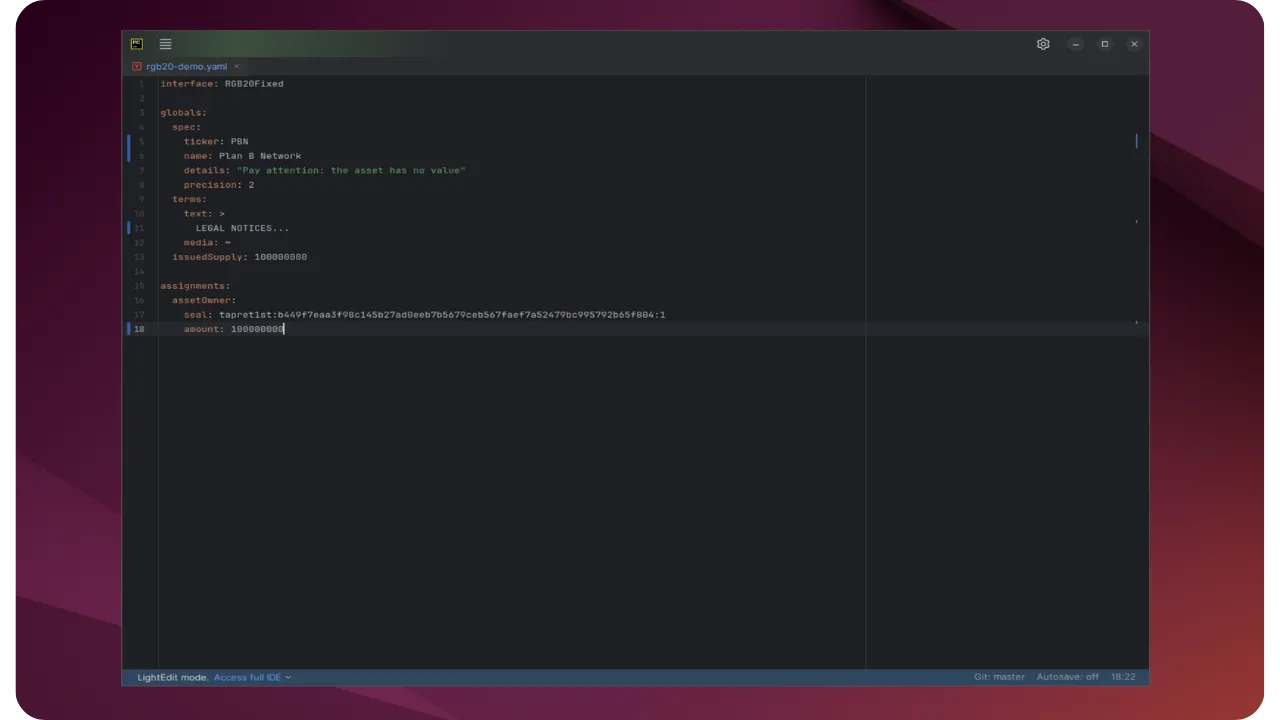Viewport: 1280px width, 720px height.
Task: Click the PyCharm application logo icon
Action: (x=136, y=43)
